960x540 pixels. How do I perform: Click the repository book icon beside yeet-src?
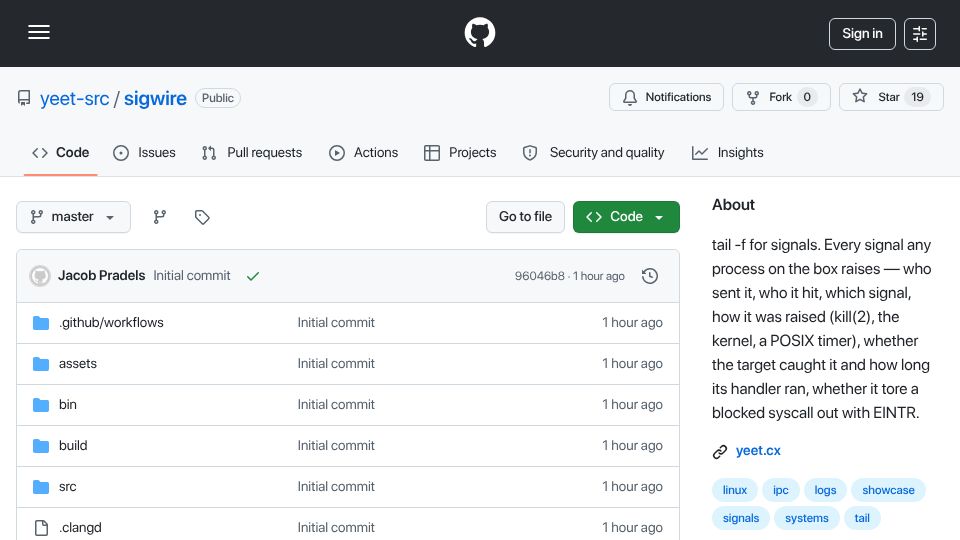[24, 98]
